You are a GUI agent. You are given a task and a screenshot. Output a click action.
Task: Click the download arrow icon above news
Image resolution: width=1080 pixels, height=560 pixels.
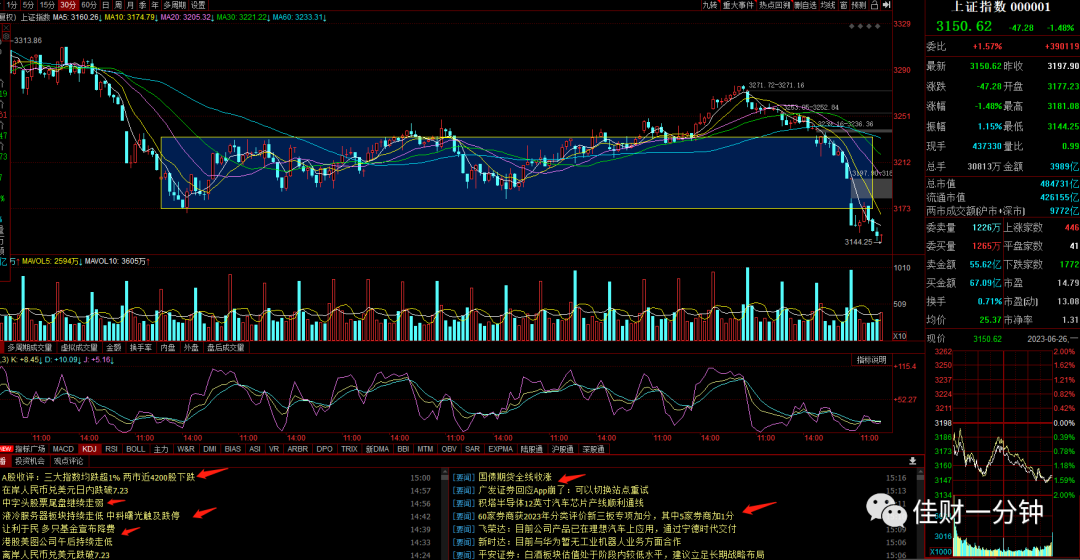(913, 461)
